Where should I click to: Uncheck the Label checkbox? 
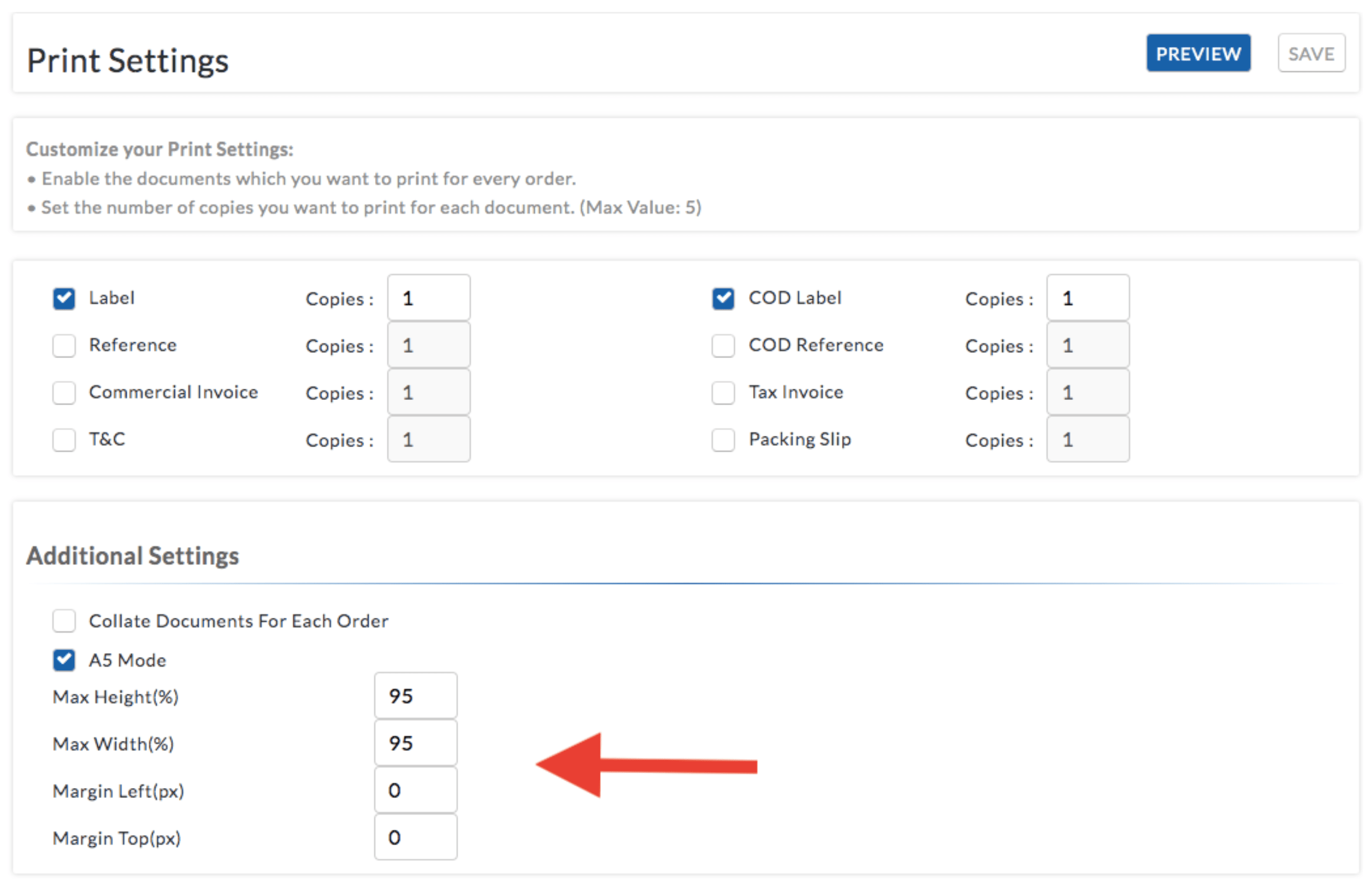[64, 299]
